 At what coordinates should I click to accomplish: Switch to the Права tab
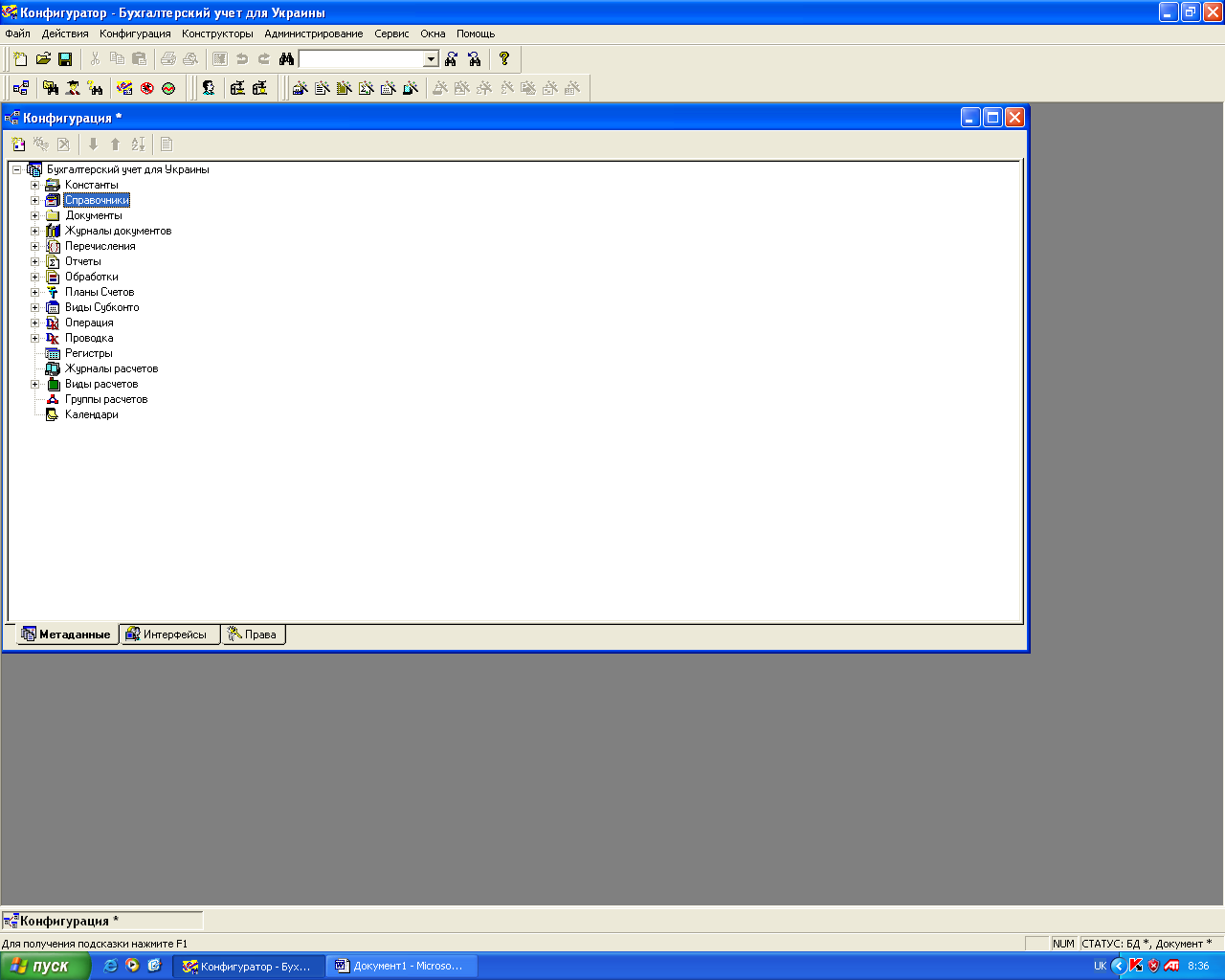click(254, 635)
